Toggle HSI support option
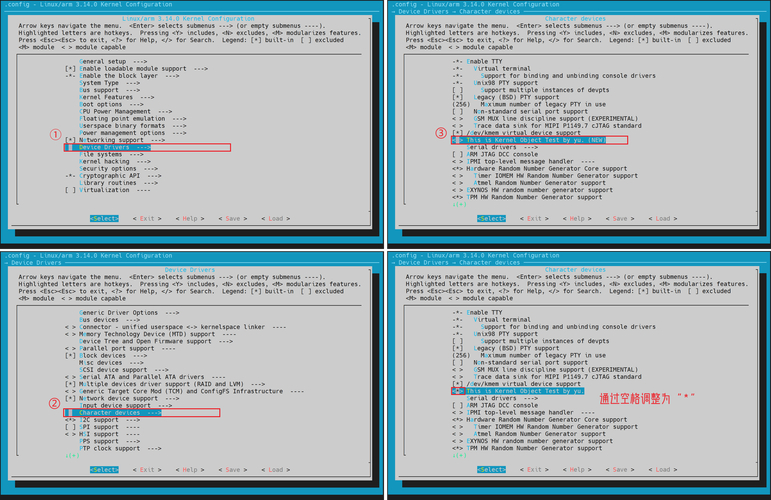 pos(70,434)
